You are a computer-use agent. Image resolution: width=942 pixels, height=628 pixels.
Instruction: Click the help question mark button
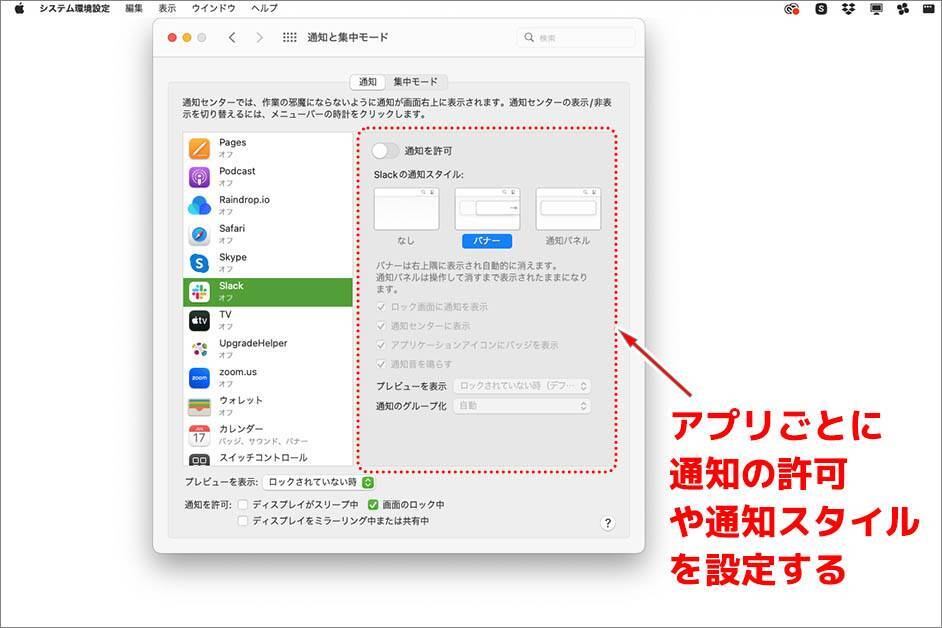click(607, 523)
